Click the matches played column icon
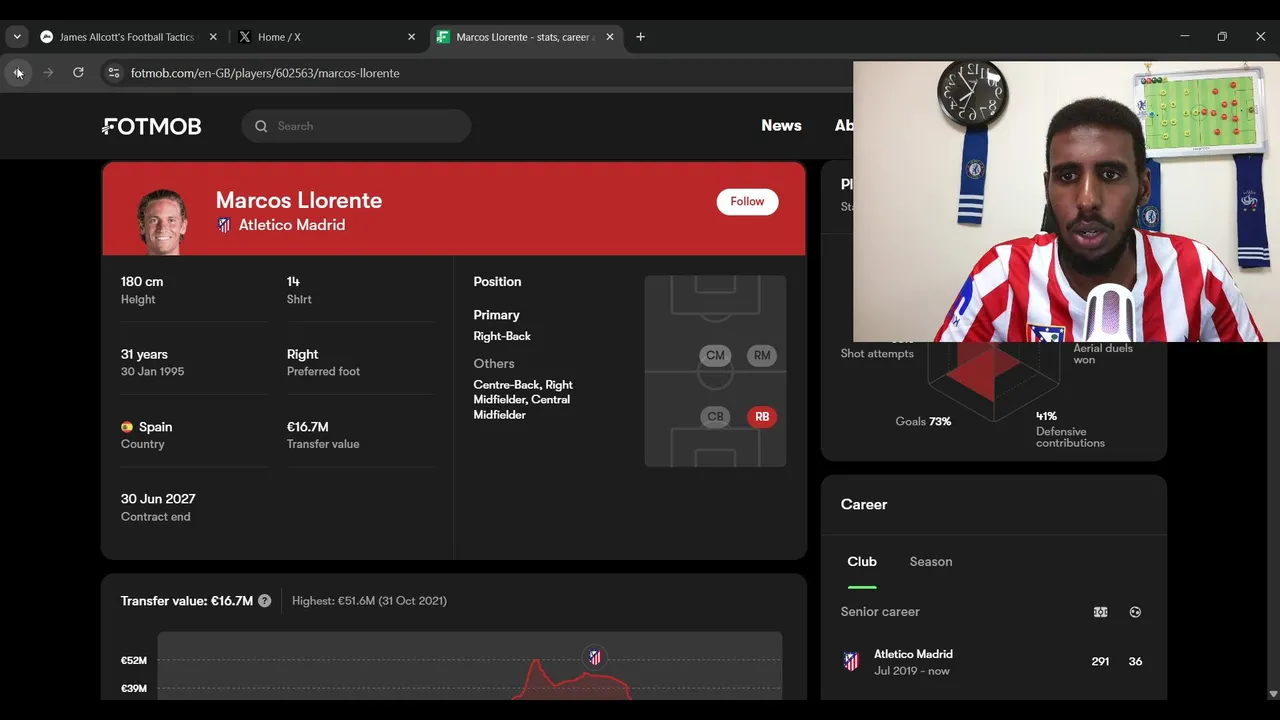 coord(1100,612)
